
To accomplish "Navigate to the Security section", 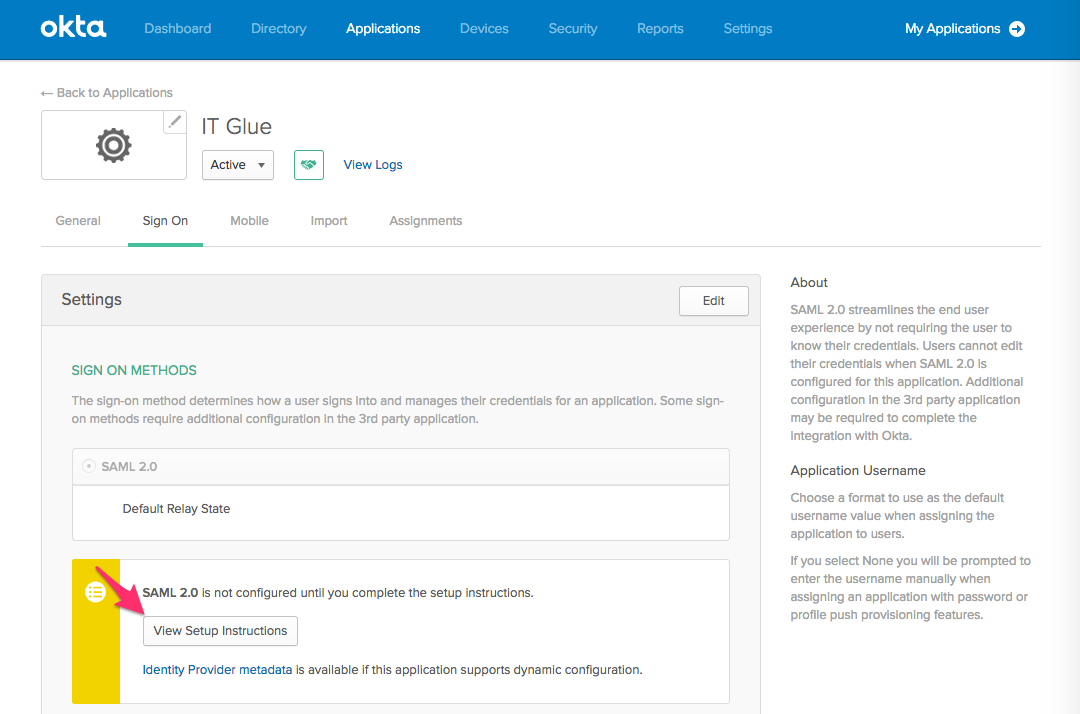I will 573,28.
